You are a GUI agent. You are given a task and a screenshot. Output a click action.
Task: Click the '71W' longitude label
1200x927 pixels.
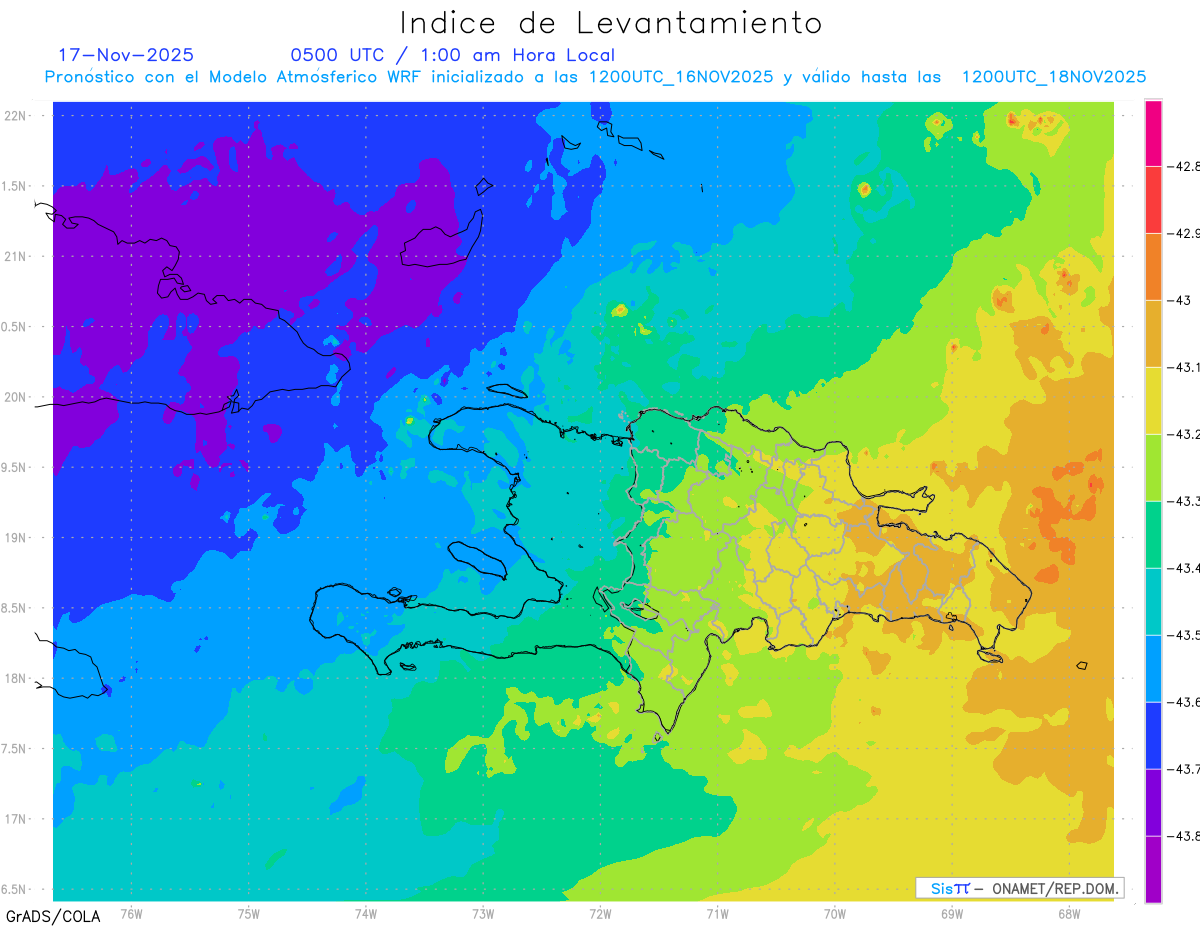pyautogui.click(x=717, y=914)
